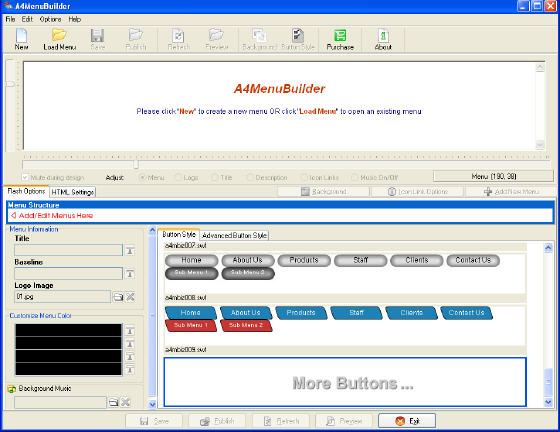Click the text style icon beside Baseline field
560x432 pixels.
130,274
